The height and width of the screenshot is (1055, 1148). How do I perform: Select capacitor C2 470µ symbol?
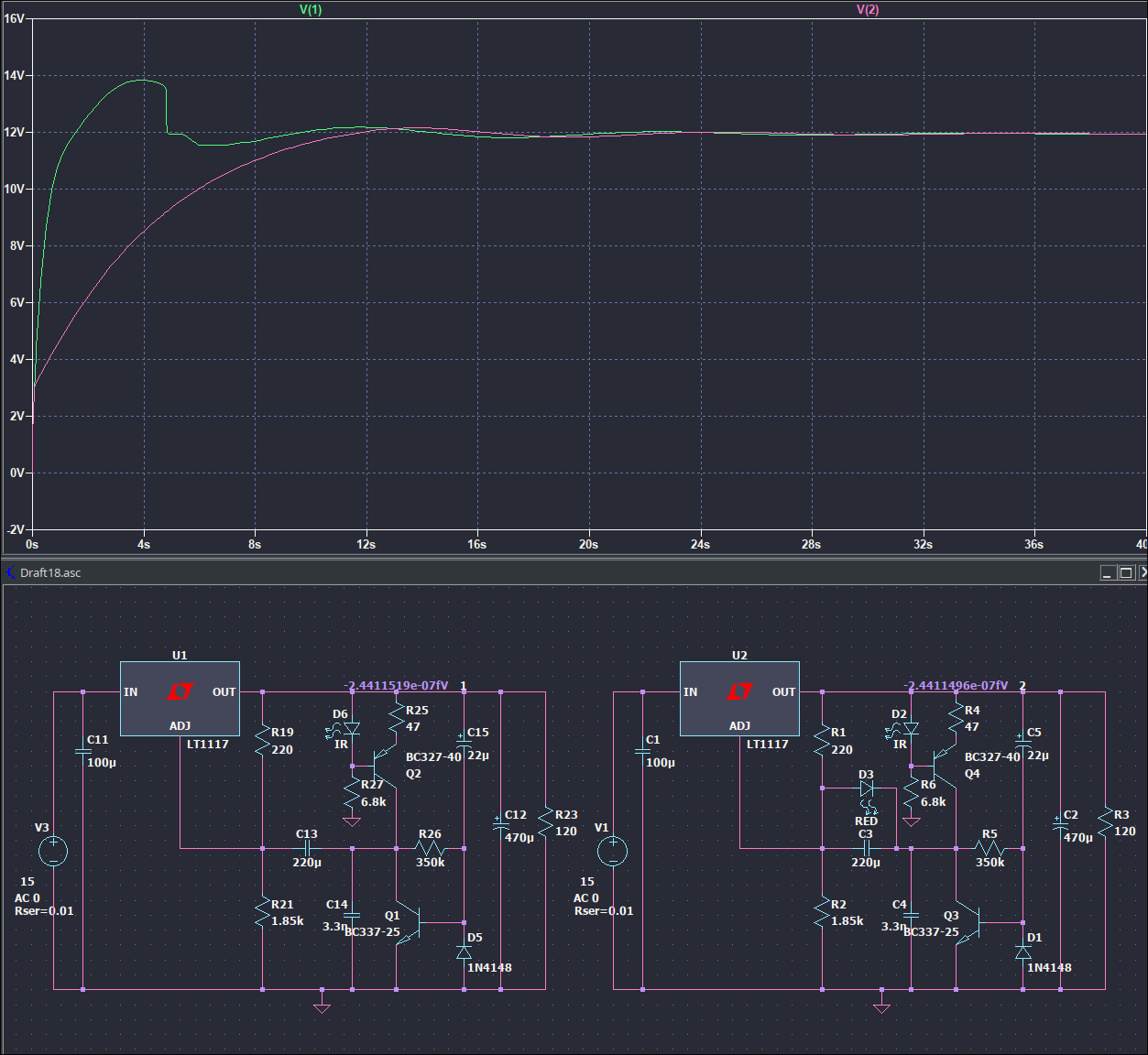[x=1060, y=825]
